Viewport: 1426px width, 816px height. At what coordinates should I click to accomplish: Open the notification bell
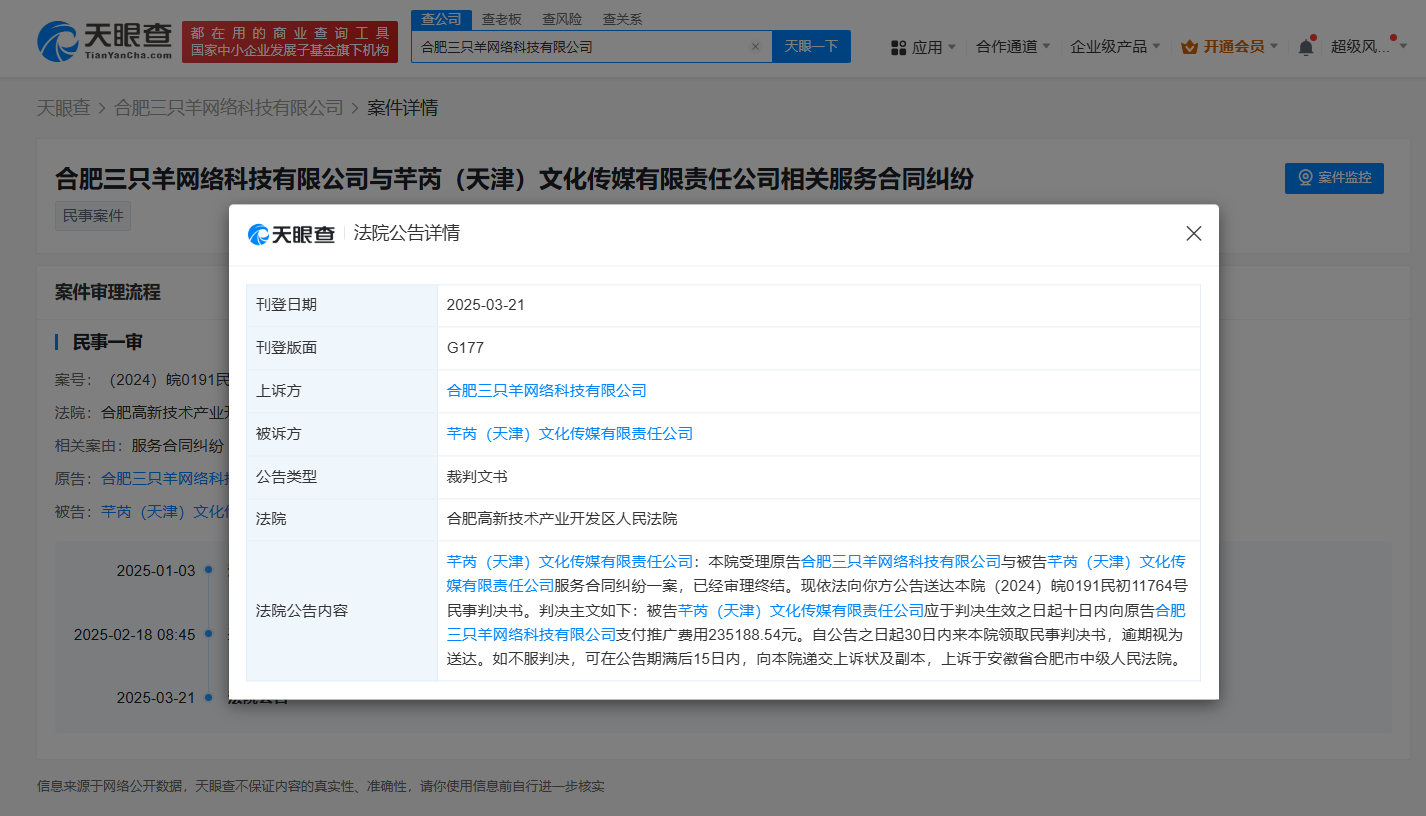point(1306,47)
